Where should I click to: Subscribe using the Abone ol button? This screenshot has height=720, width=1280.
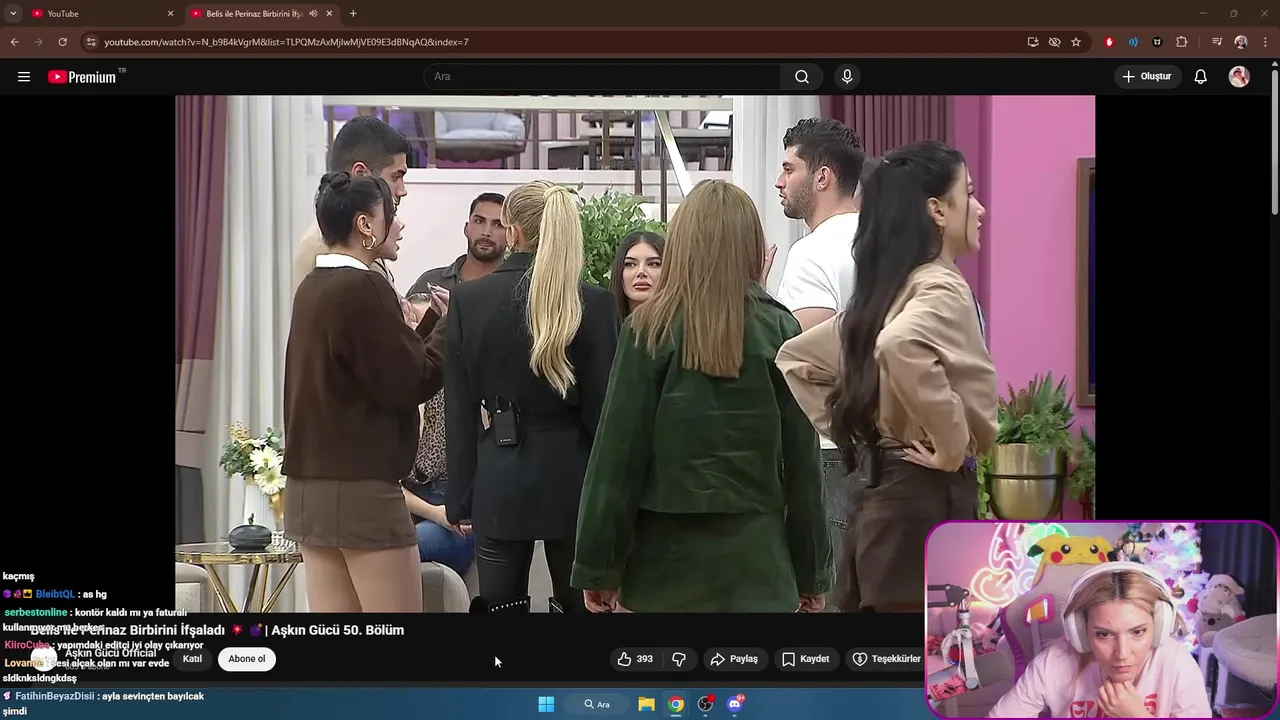[x=247, y=659]
